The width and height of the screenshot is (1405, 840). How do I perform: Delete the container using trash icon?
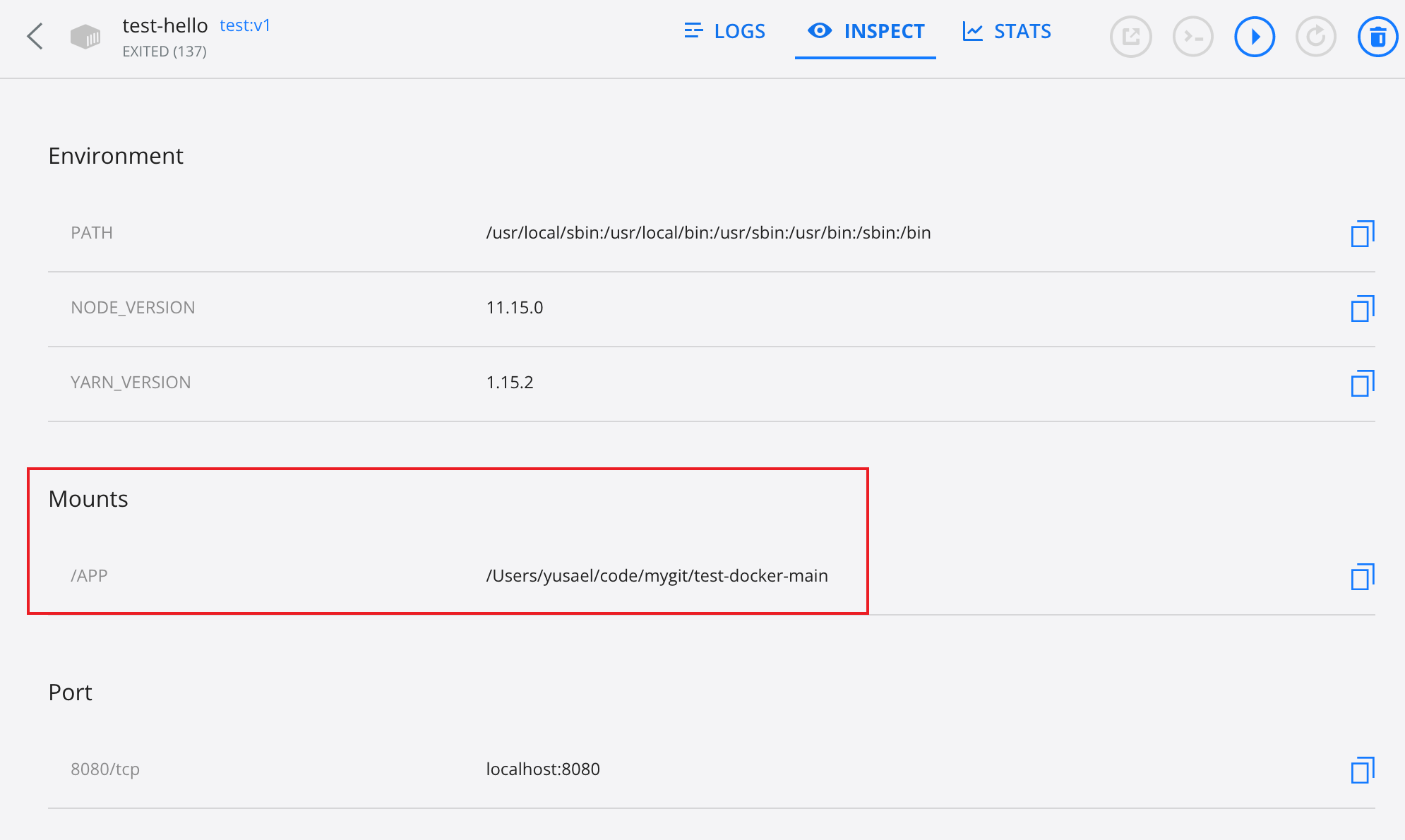click(1377, 37)
